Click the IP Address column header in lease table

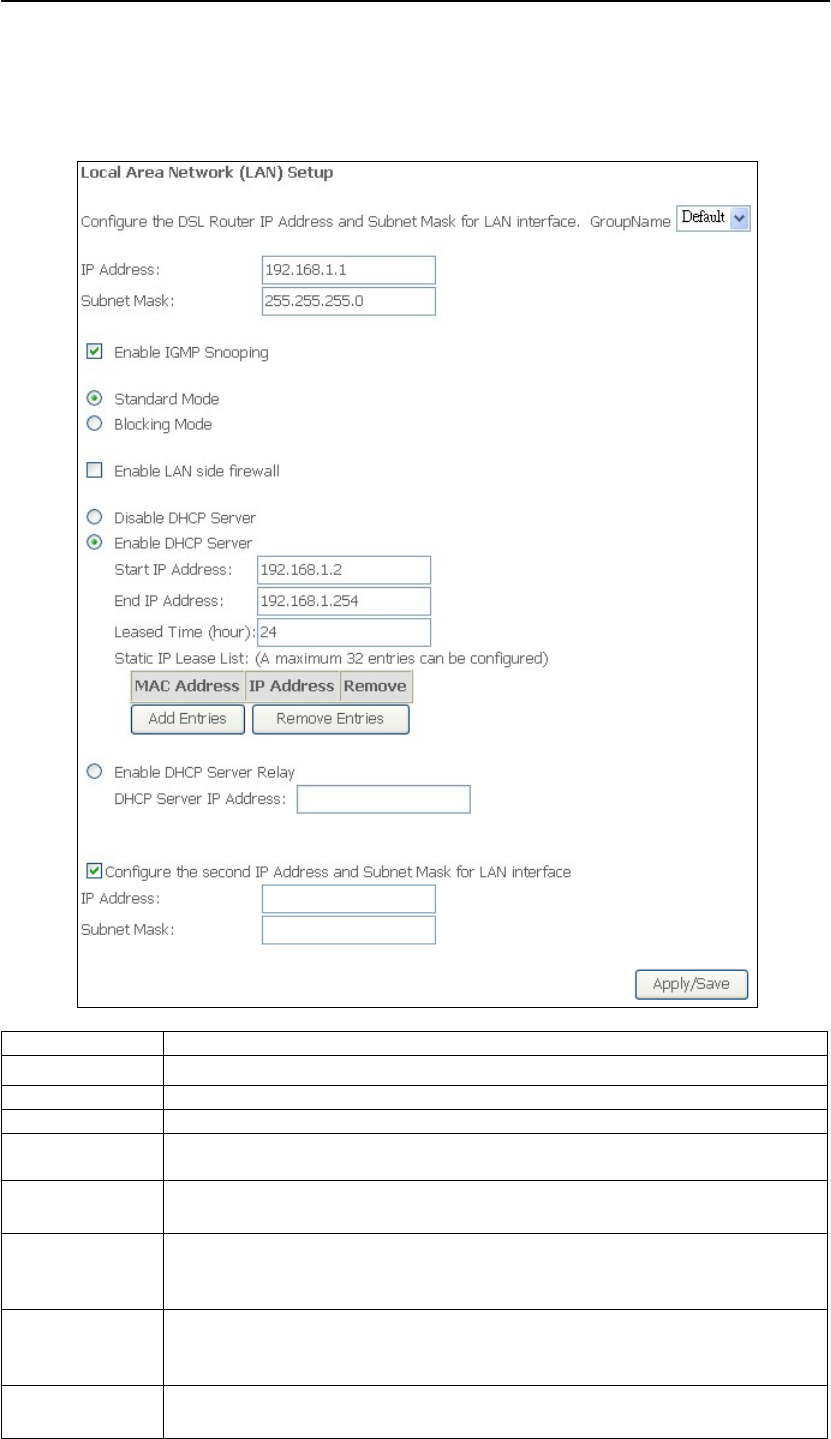tap(293, 686)
